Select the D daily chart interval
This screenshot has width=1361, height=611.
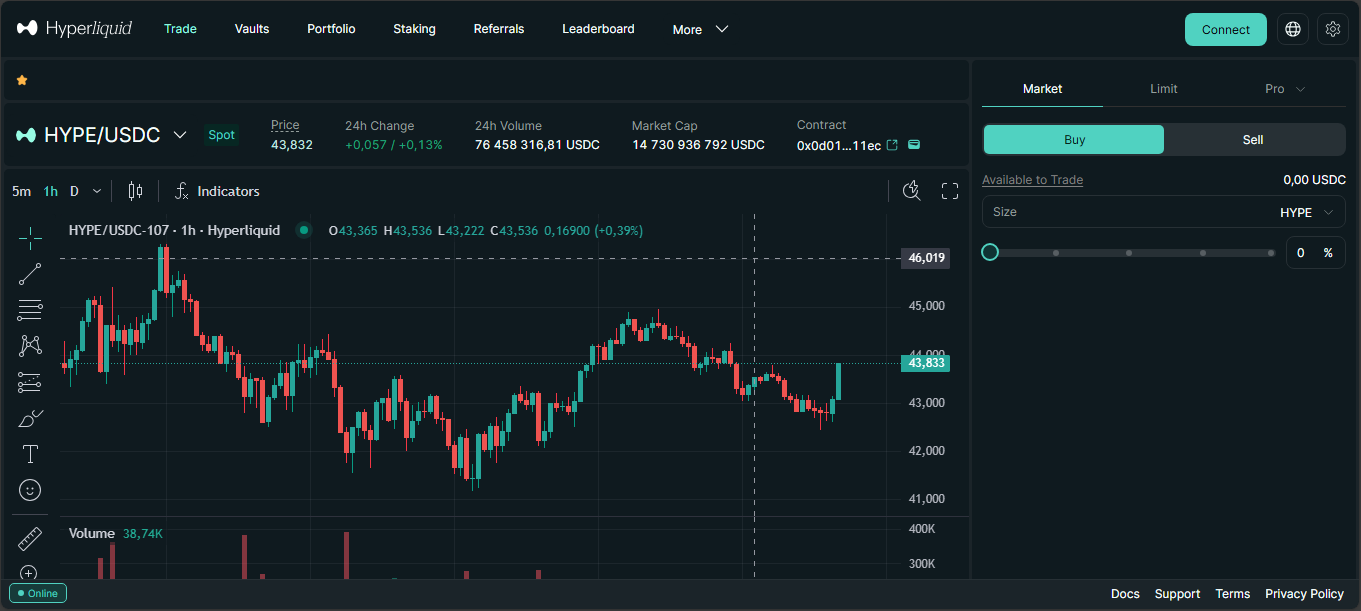coord(74,191)
